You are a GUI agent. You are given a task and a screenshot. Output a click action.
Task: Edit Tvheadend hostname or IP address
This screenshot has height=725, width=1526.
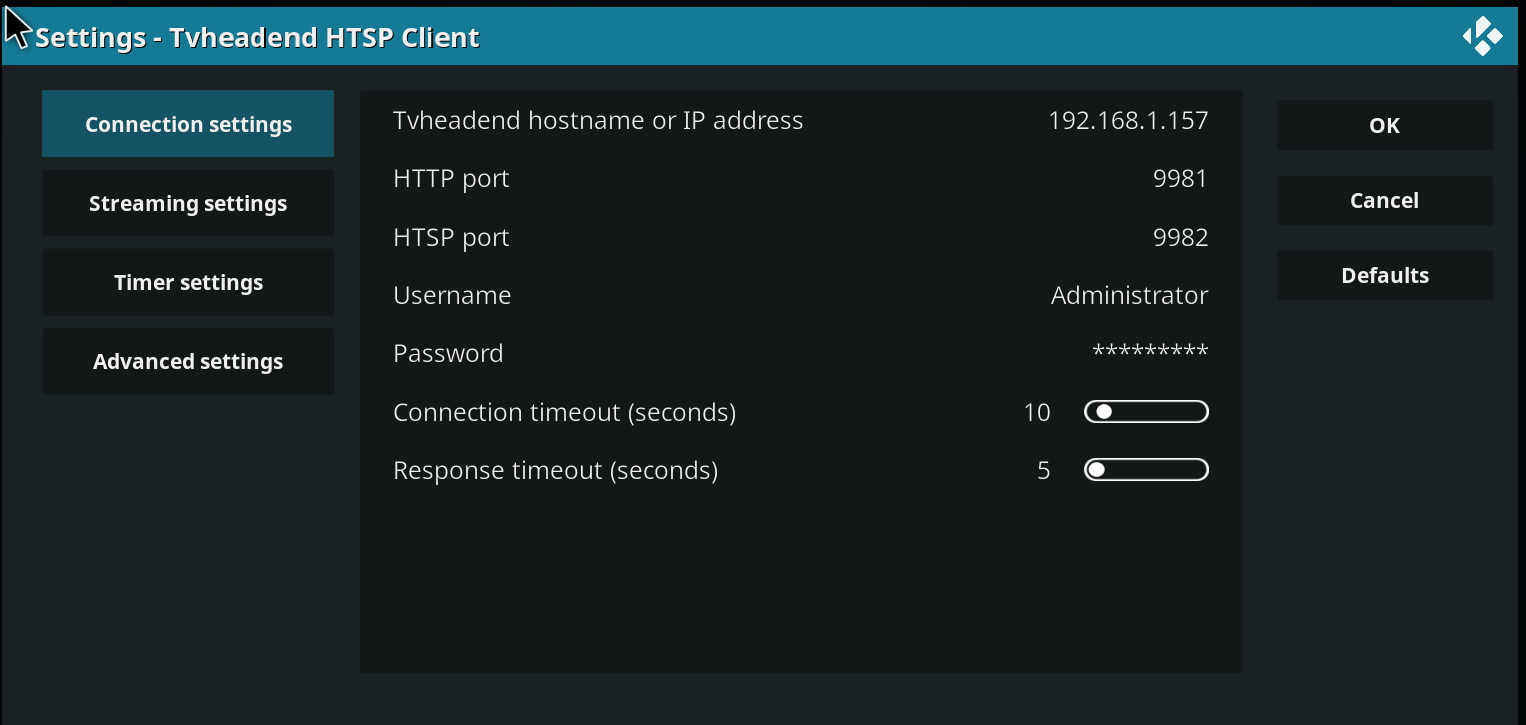[x=598, y=121]
